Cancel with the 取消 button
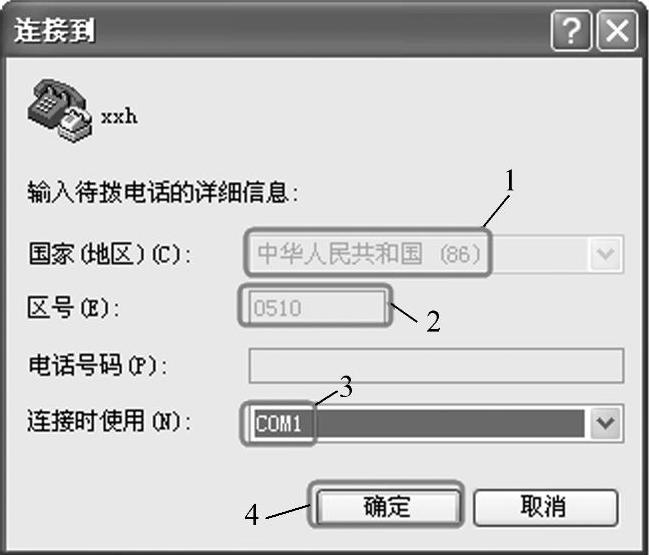649x555 pixels. pos(546,507)
